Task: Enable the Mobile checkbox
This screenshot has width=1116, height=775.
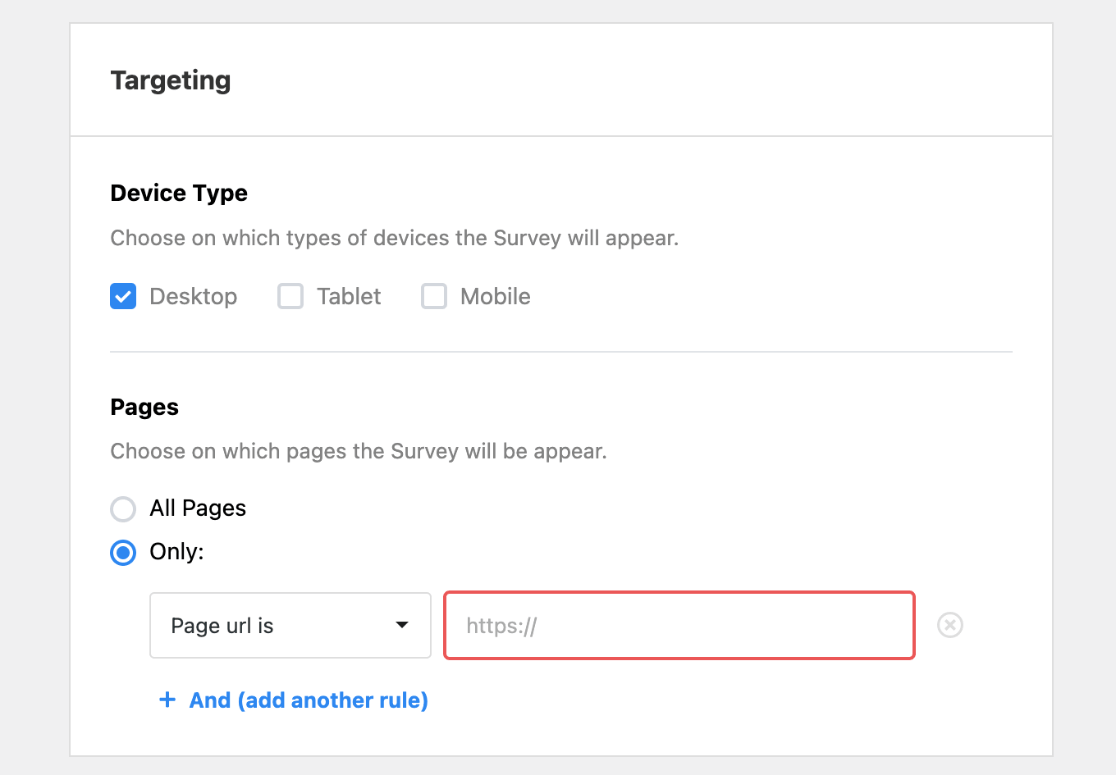Action: [434, 297]
